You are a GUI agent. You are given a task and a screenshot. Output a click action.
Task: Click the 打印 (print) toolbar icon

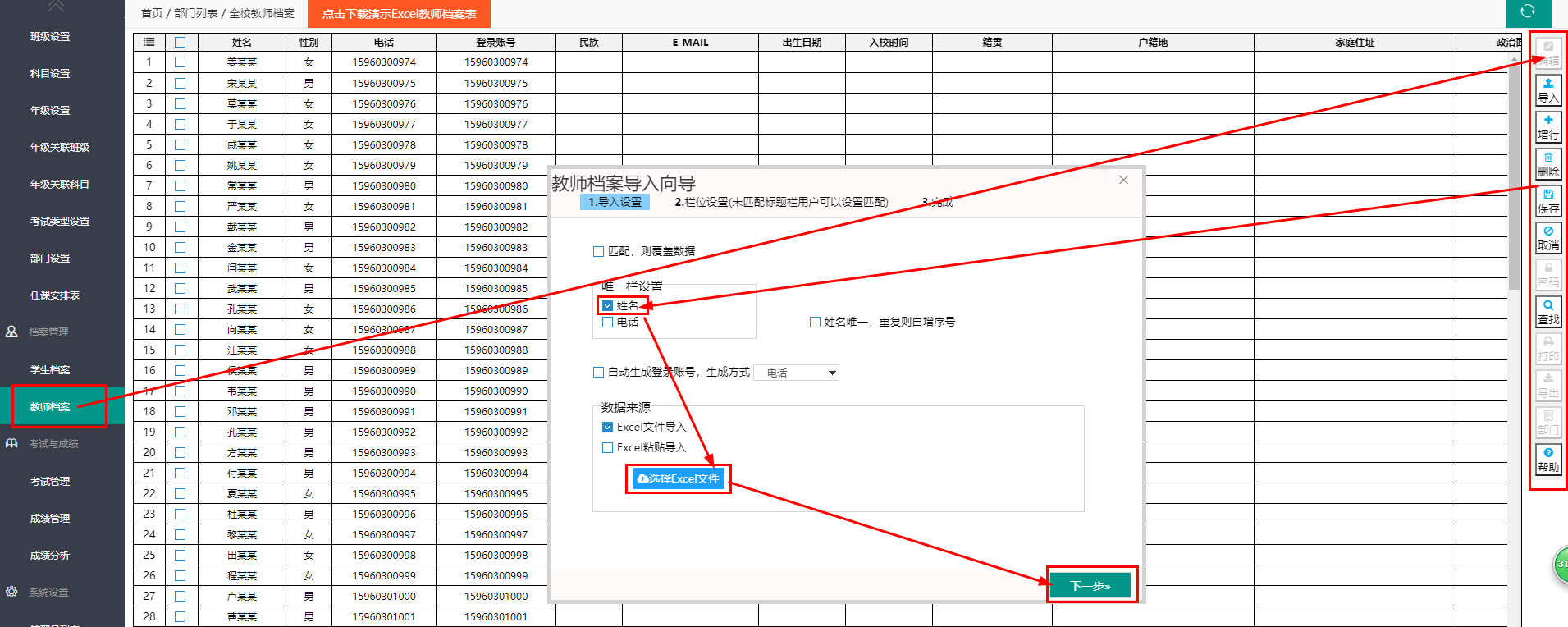pos(1548,348)
